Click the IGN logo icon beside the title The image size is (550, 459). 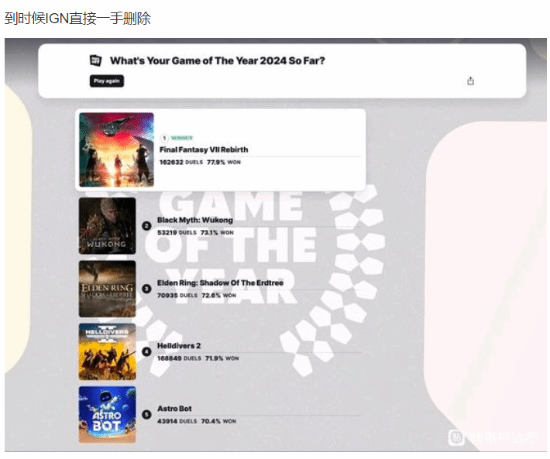(x=96, y=60)
